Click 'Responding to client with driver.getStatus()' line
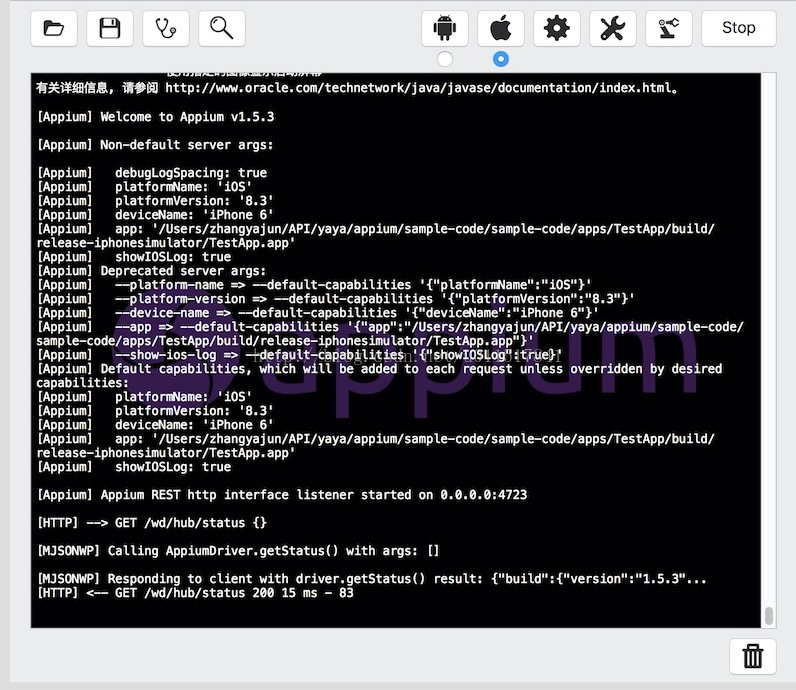Viewport: 796px width, 690px height. 372,579
